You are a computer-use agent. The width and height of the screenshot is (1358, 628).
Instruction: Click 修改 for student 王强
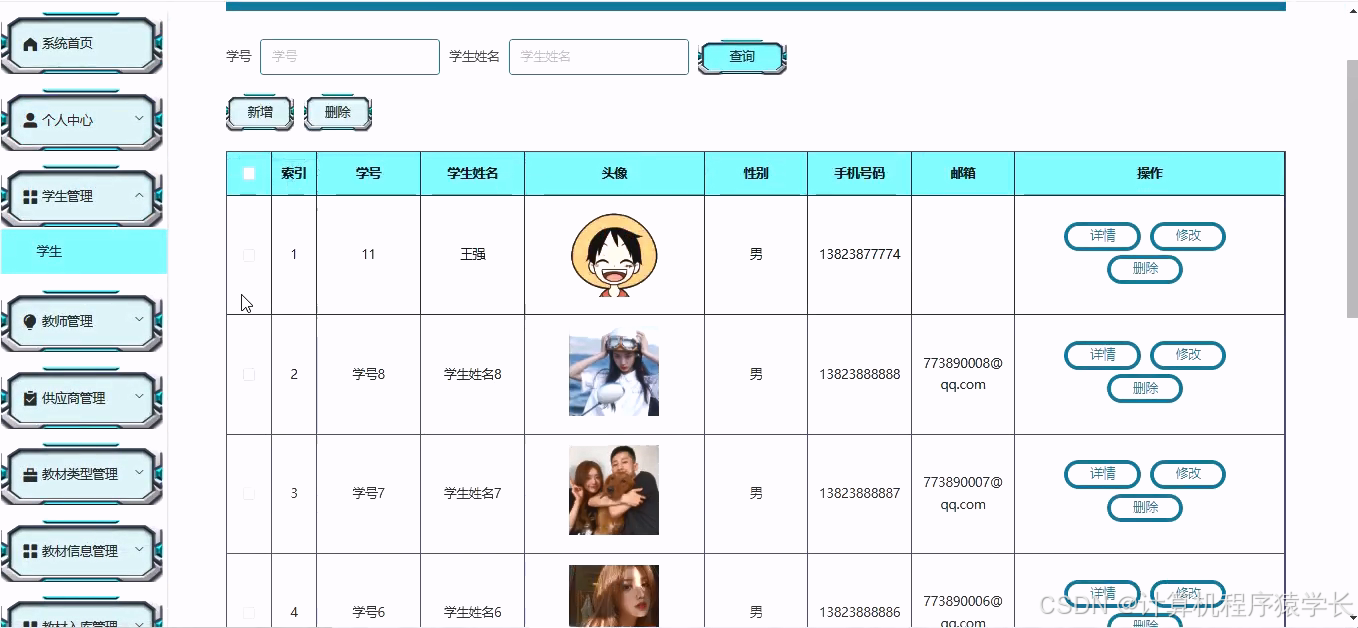click(x=1188, y=236)
